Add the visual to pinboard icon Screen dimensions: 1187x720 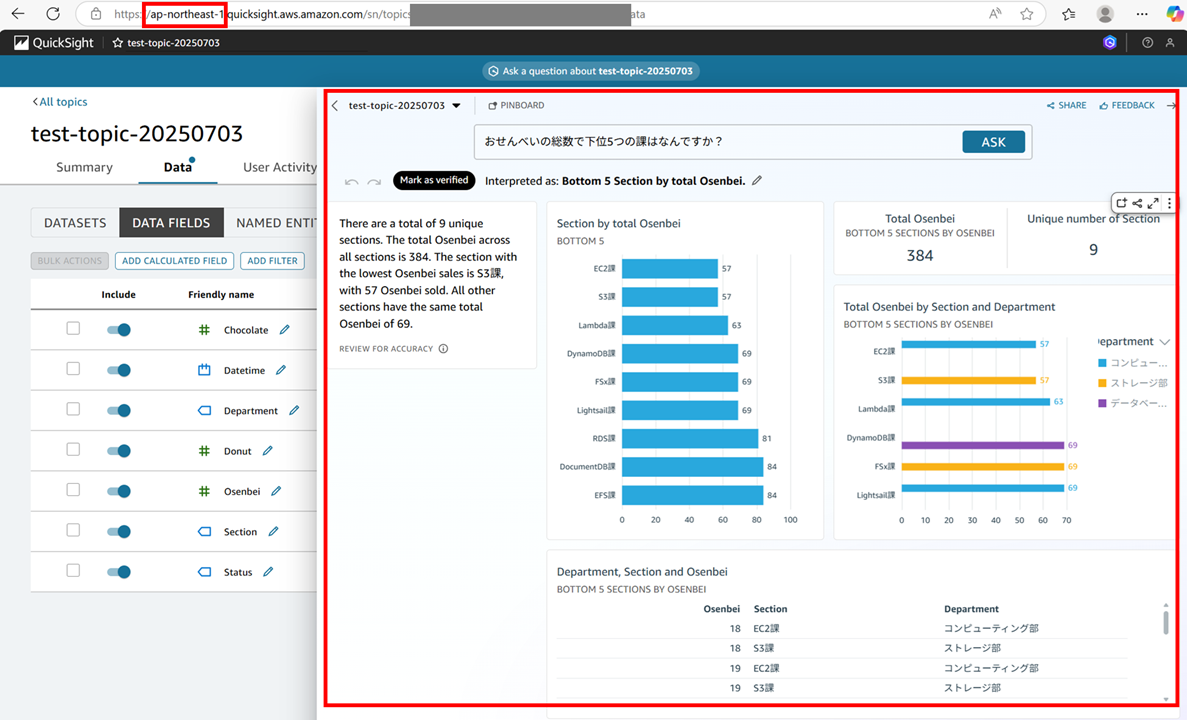pyautogui.click(x=1122, y=203)
